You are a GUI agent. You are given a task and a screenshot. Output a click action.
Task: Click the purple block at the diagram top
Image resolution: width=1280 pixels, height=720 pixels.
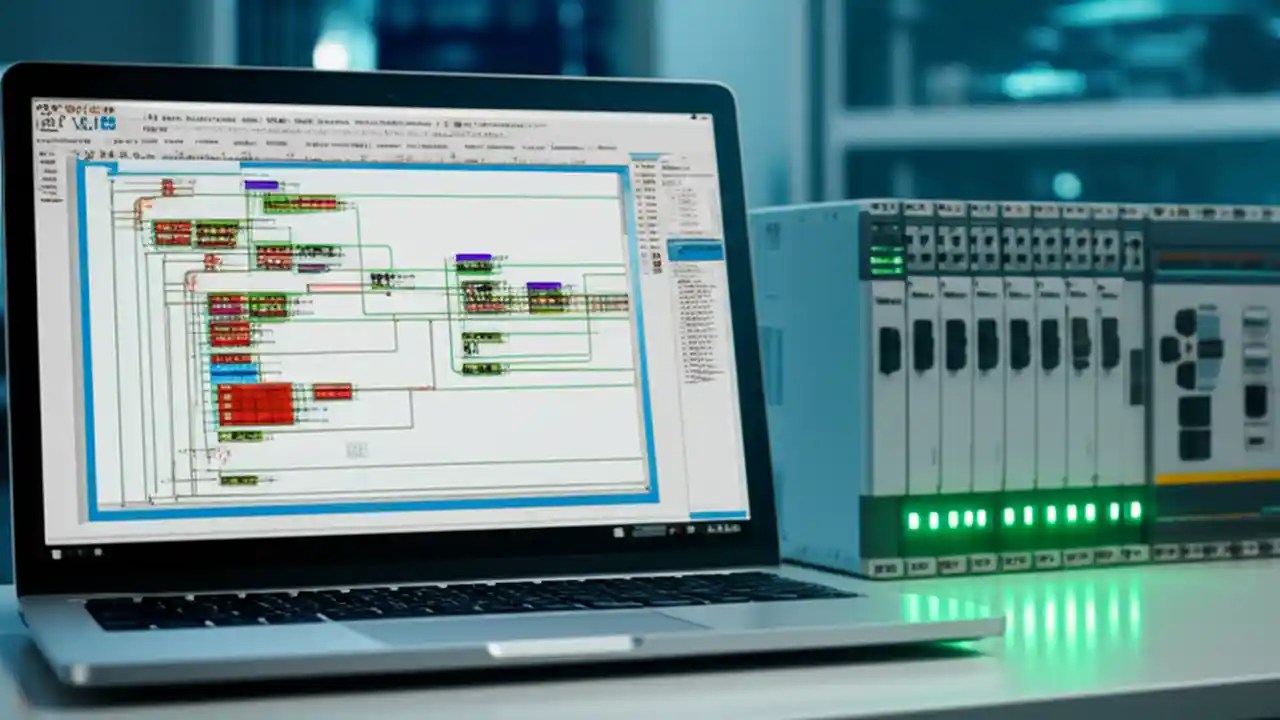[x=260, y=185]
